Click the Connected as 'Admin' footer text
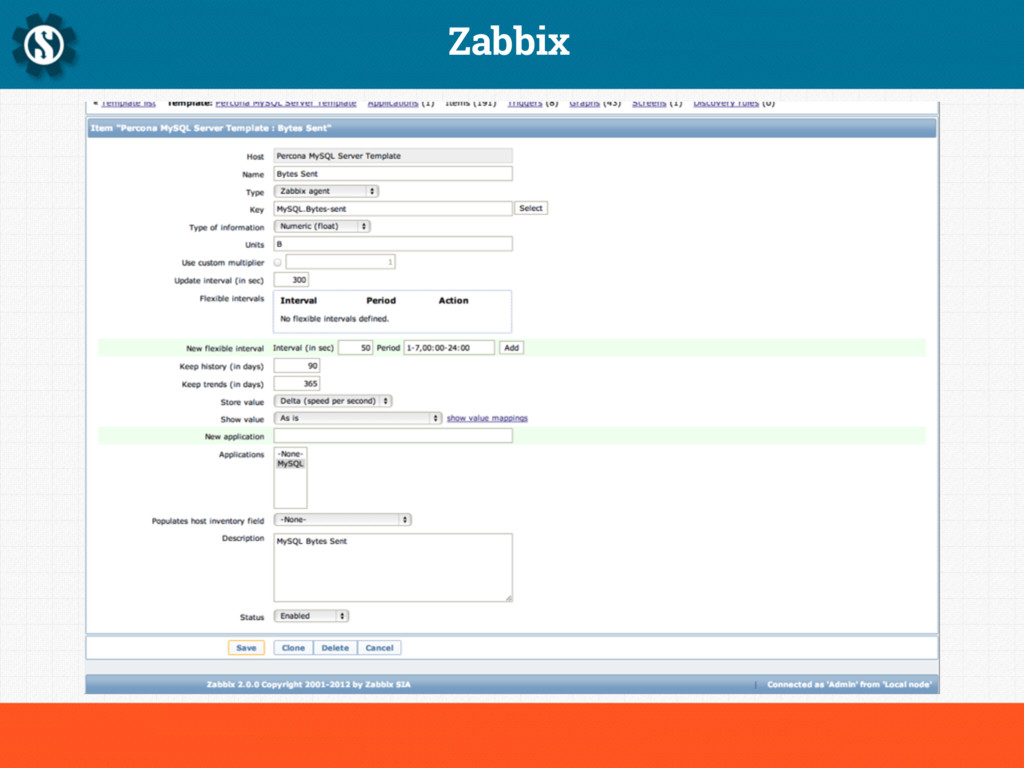 pyautogui.click(x=849, y=684)
